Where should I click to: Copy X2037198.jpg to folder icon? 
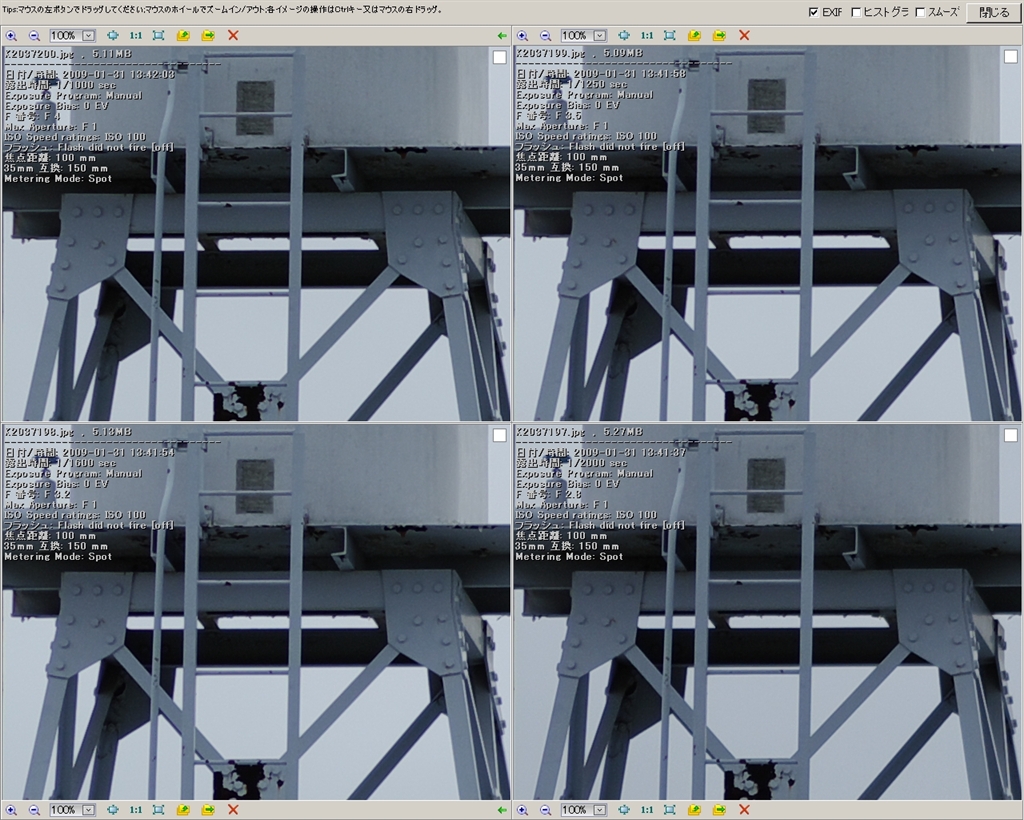[x=183, y=810]
